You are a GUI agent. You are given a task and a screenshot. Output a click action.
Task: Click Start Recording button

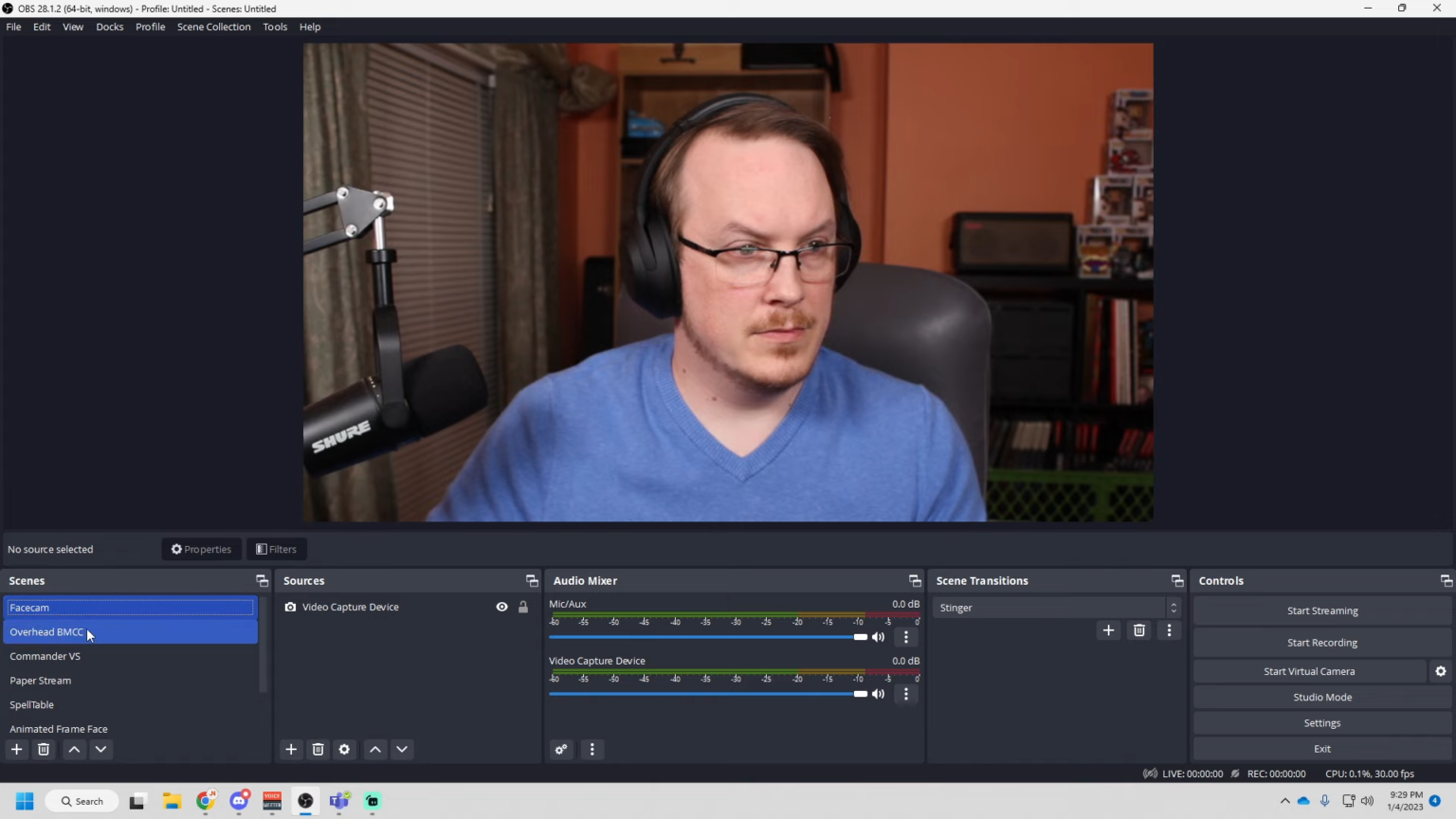coord(1321,643)
